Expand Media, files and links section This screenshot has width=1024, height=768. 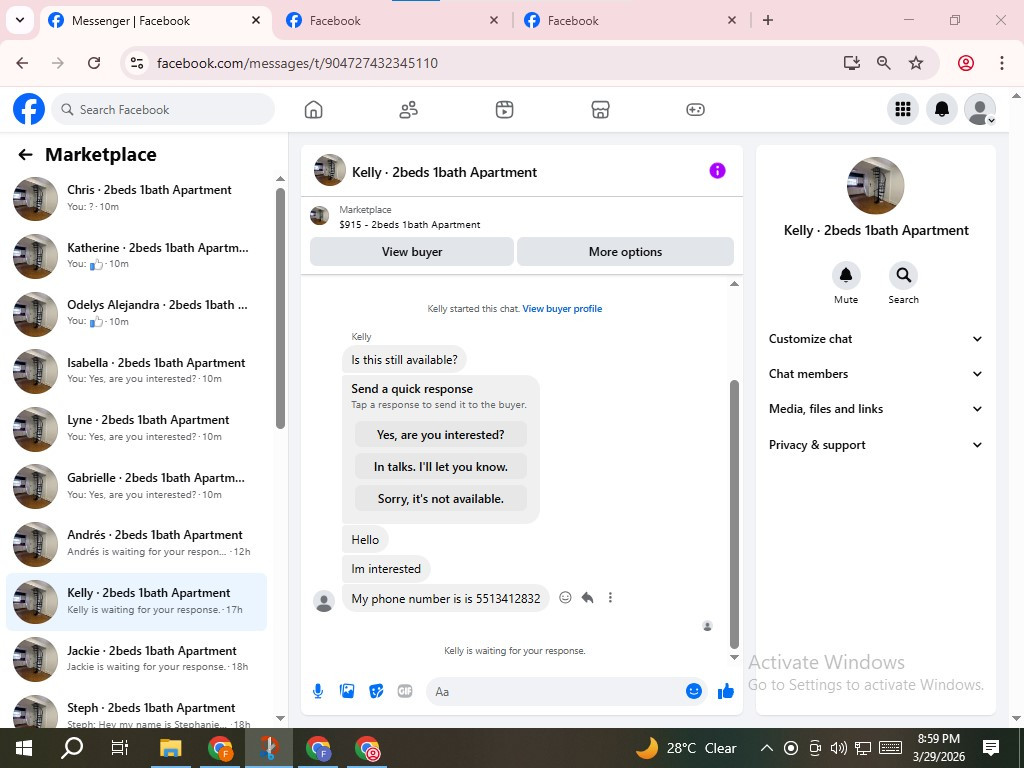pos(875,409)
